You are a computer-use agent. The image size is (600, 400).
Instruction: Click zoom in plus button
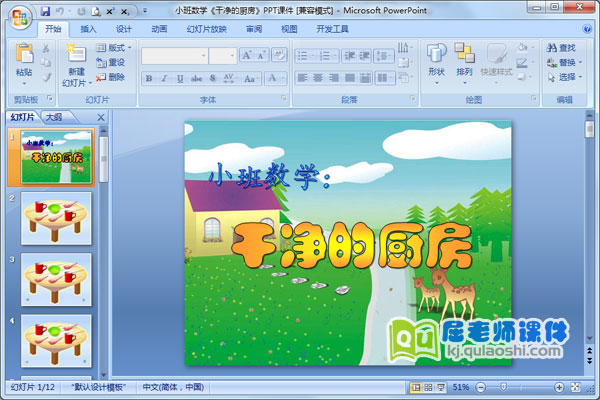click(x=559, y=387)
